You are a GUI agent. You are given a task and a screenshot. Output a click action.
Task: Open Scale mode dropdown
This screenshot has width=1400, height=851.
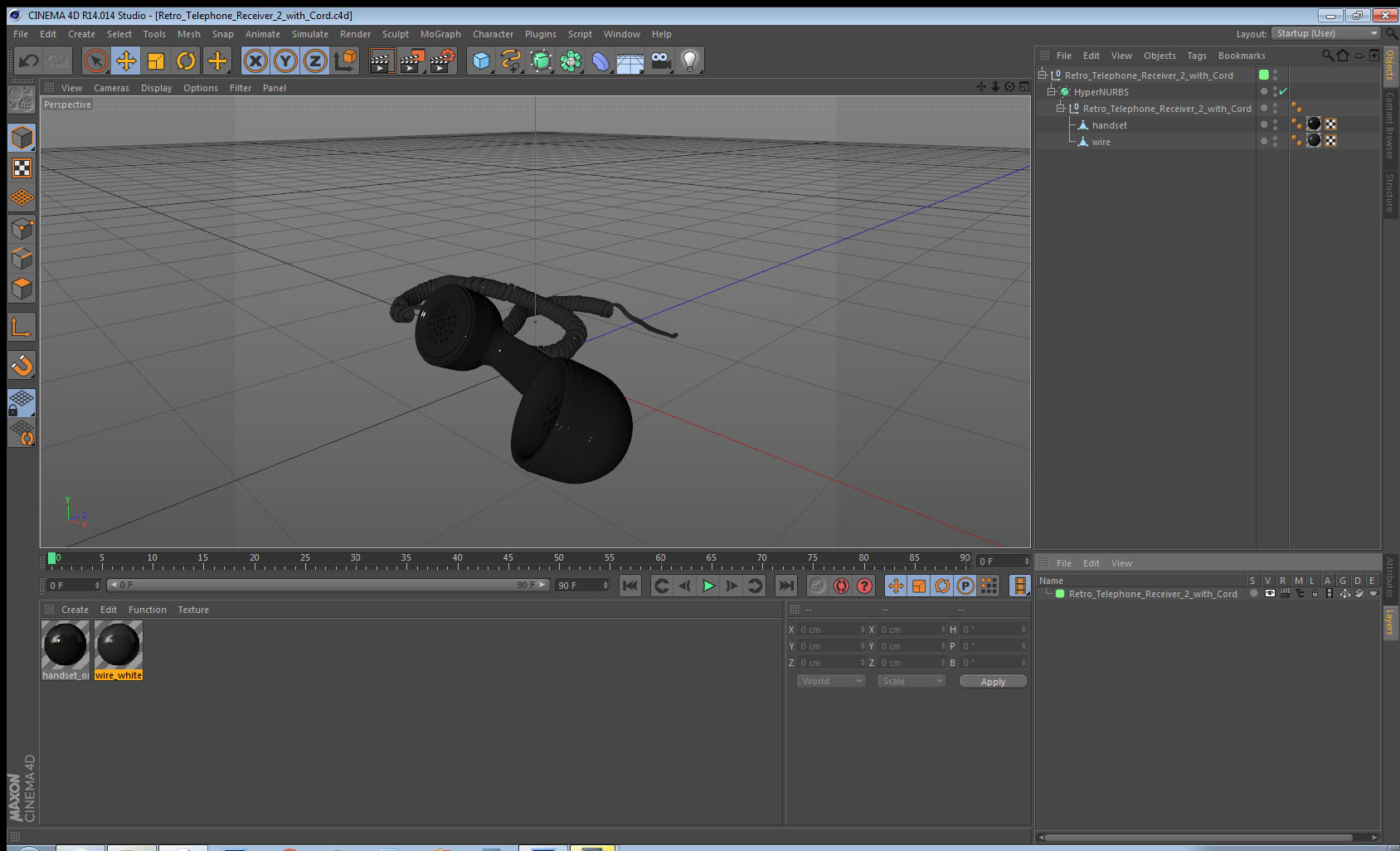[x=911, y=681]
